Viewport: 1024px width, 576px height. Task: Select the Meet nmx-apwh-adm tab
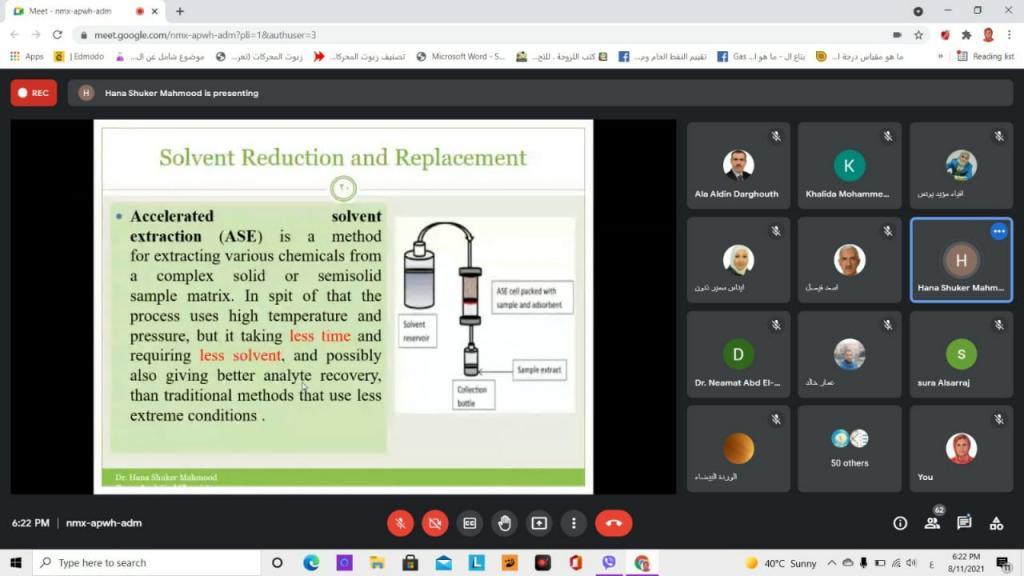[x=75, y=11]
